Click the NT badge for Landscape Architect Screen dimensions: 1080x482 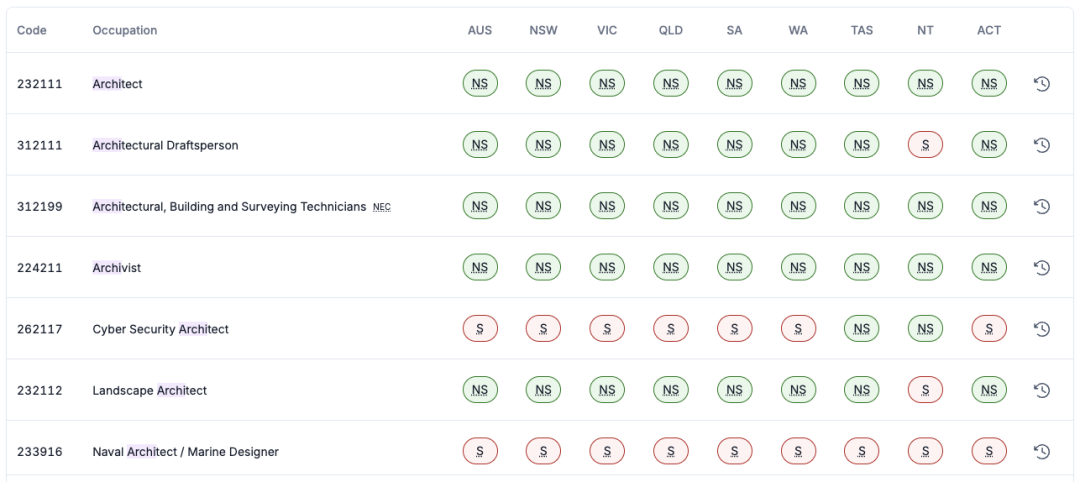click(925, 390)
